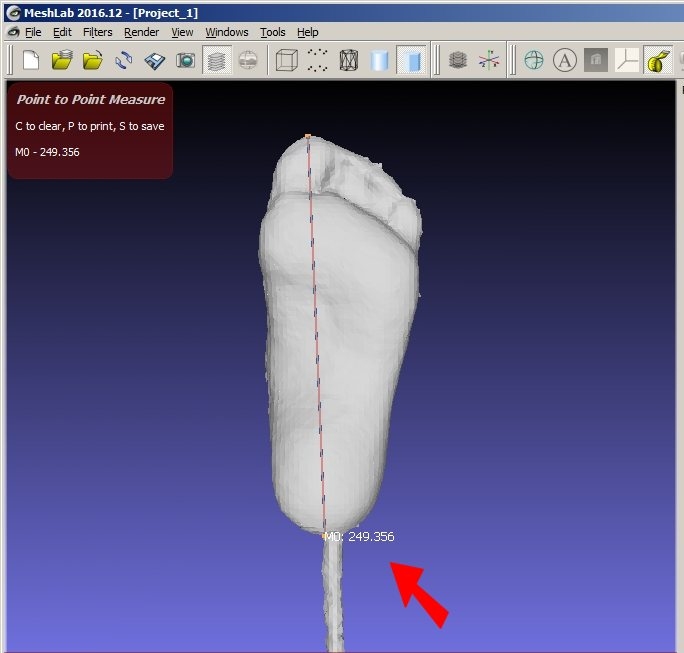Image resolution: width=684 pixels, height=653 pixels.
Task: Click the MeshLab logo in title bar
Action: [14, 13]
